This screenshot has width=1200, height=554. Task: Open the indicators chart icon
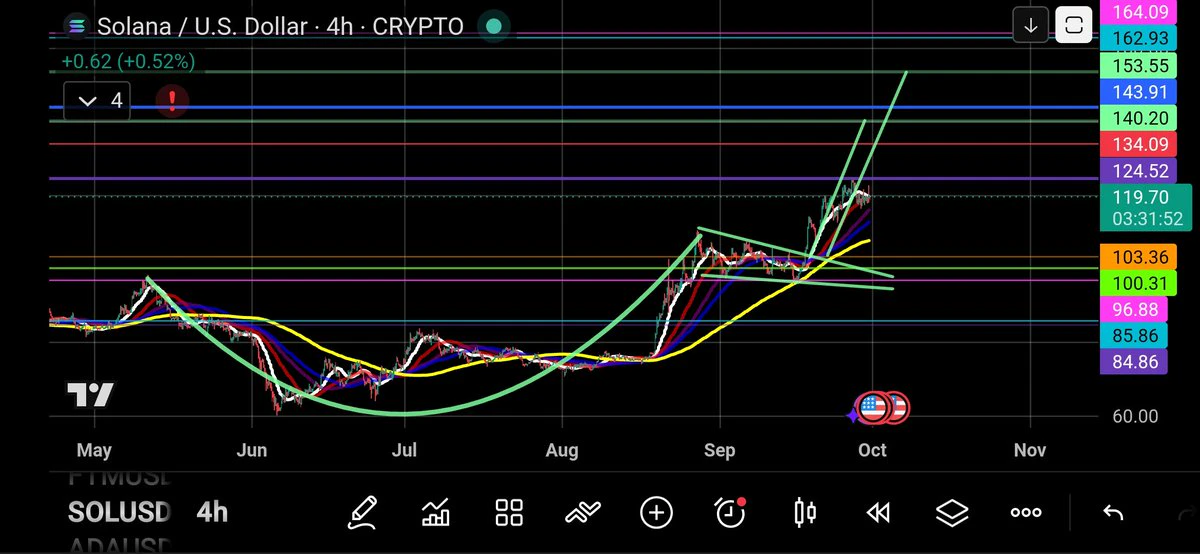point(436,513)
